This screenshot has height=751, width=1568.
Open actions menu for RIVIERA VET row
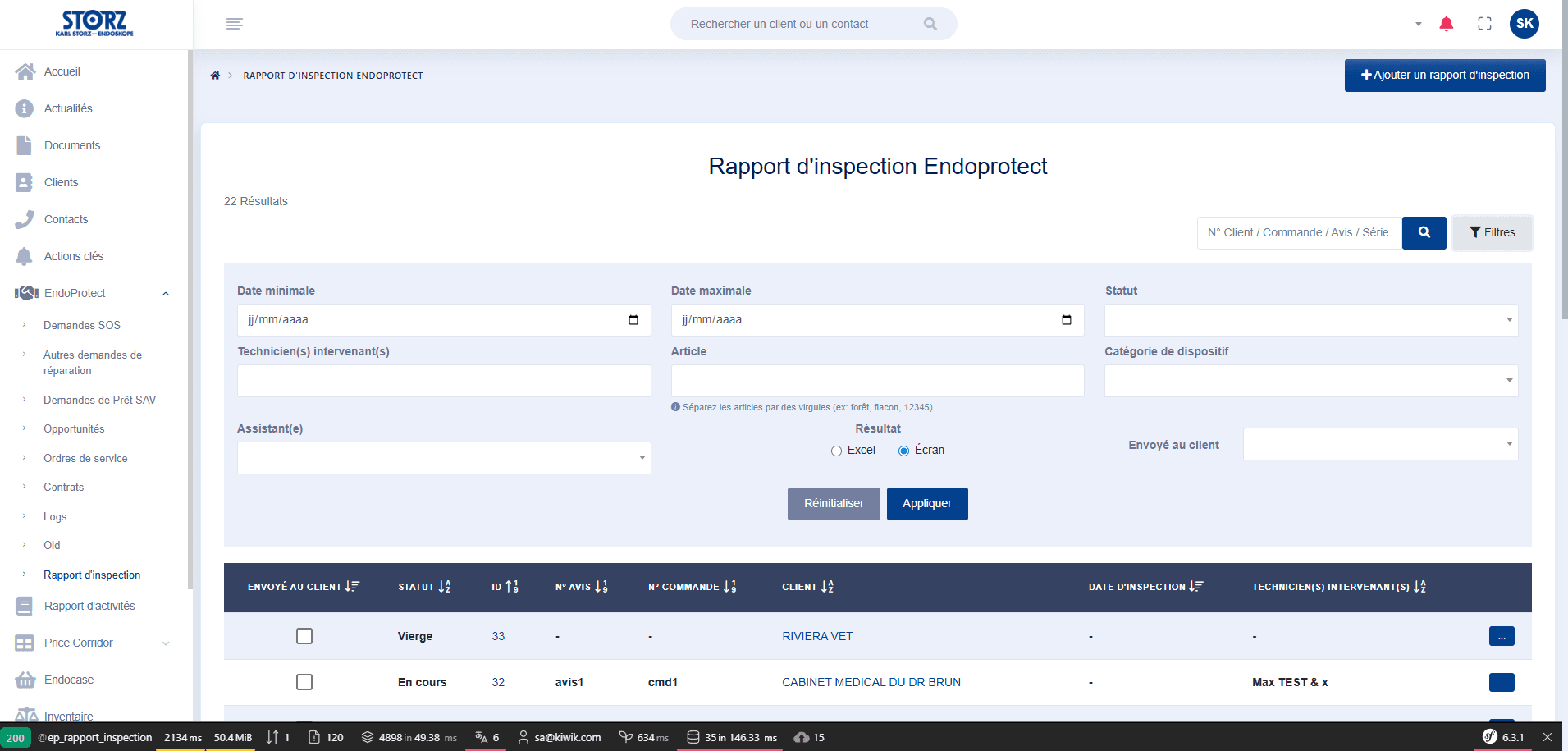coord(1502,636)
